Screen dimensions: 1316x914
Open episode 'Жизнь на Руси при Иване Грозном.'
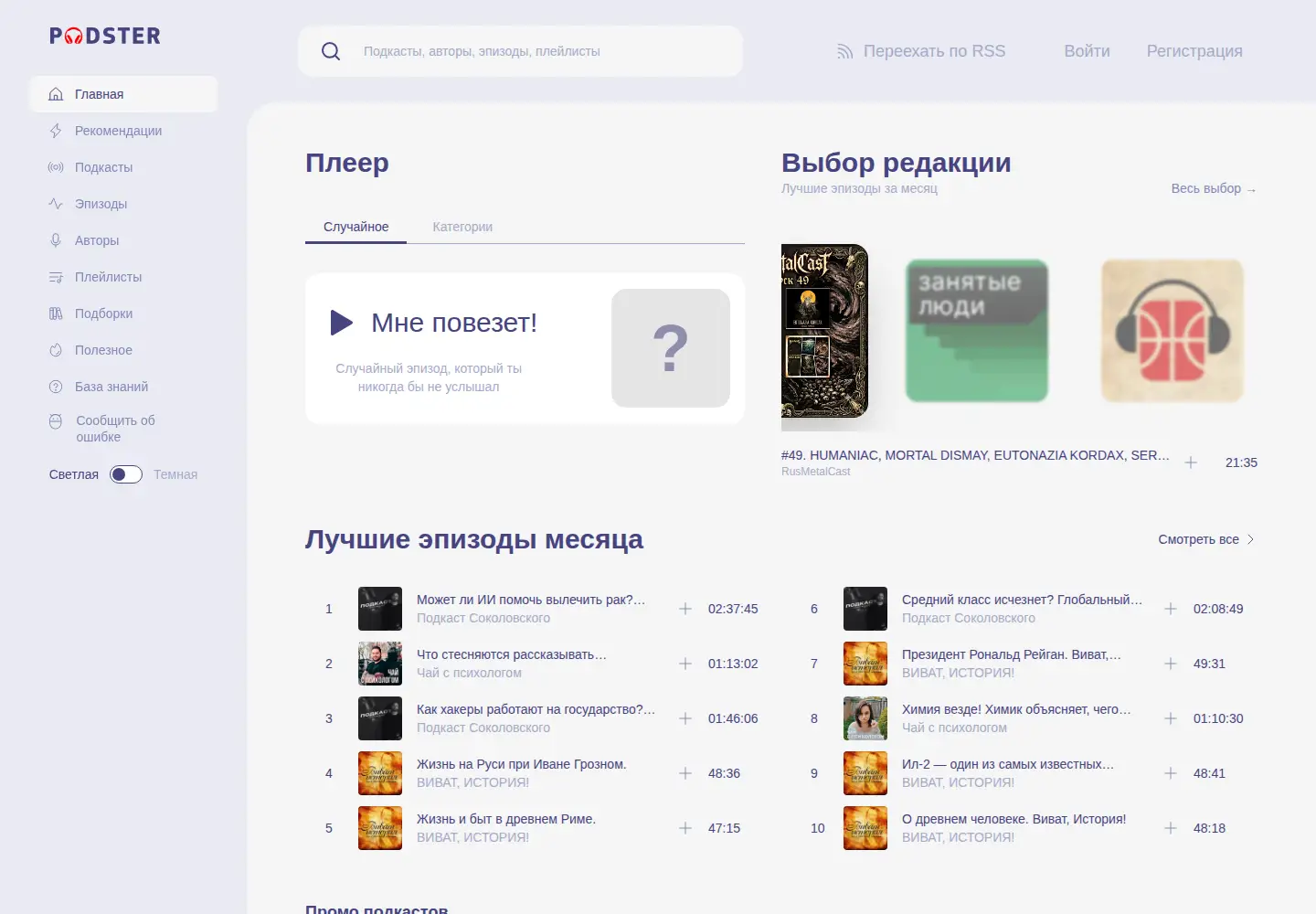[522, 764]
